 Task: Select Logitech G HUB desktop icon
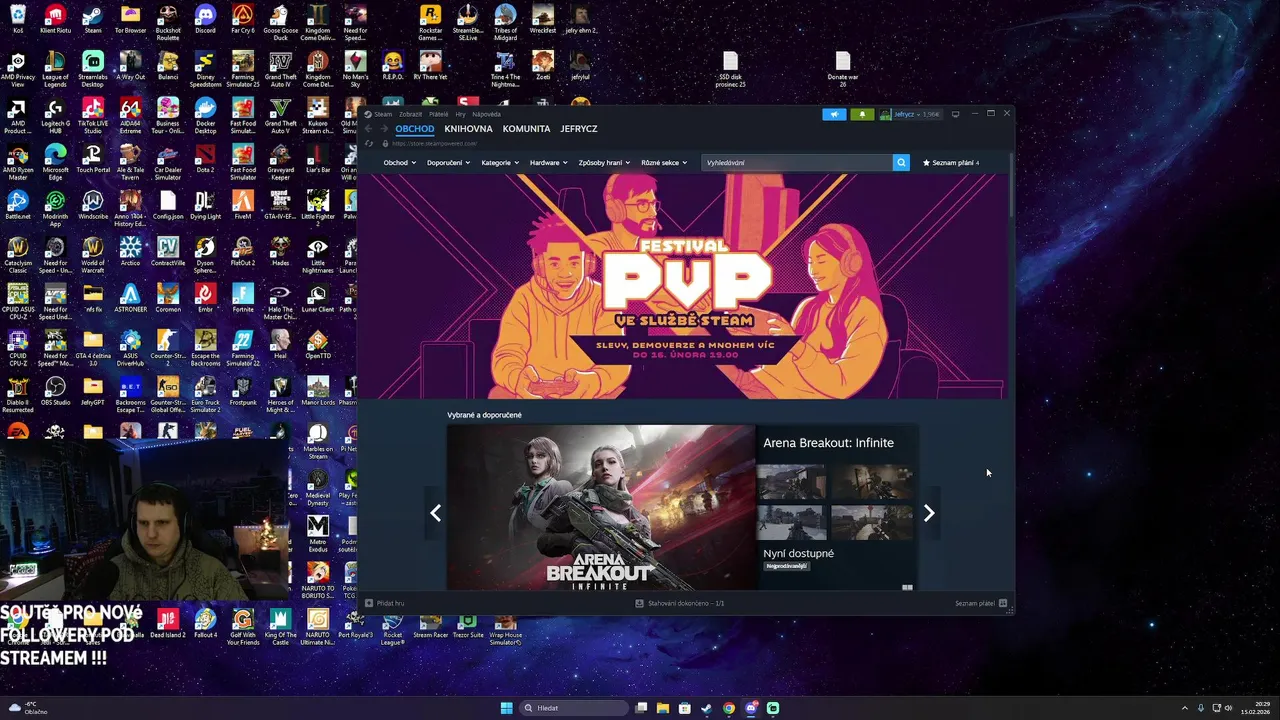(55, 117)
